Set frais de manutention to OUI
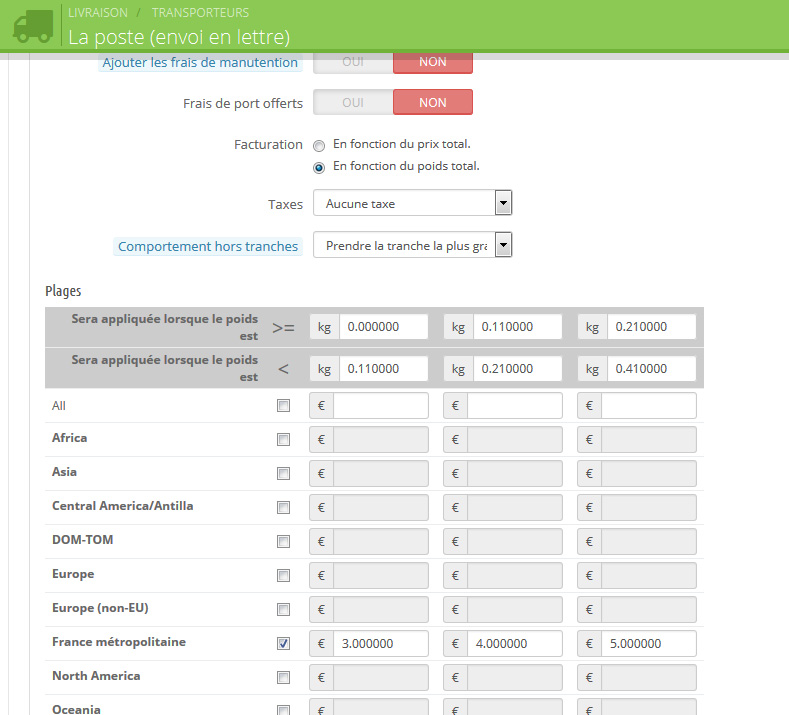The height and width of the screenshot is (715, 789). 353,62
